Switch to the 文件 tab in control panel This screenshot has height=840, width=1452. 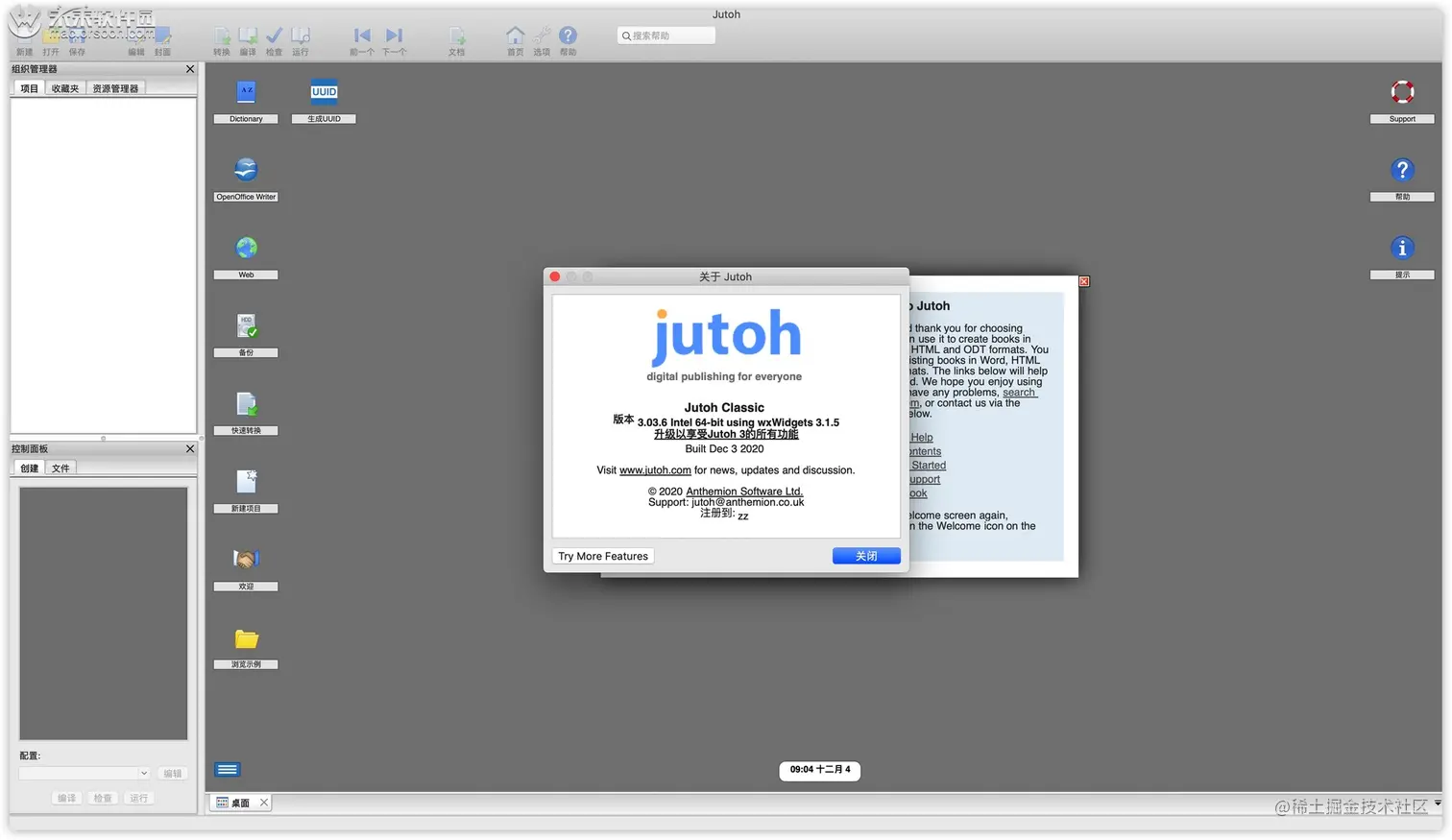(x=60, y=468)
